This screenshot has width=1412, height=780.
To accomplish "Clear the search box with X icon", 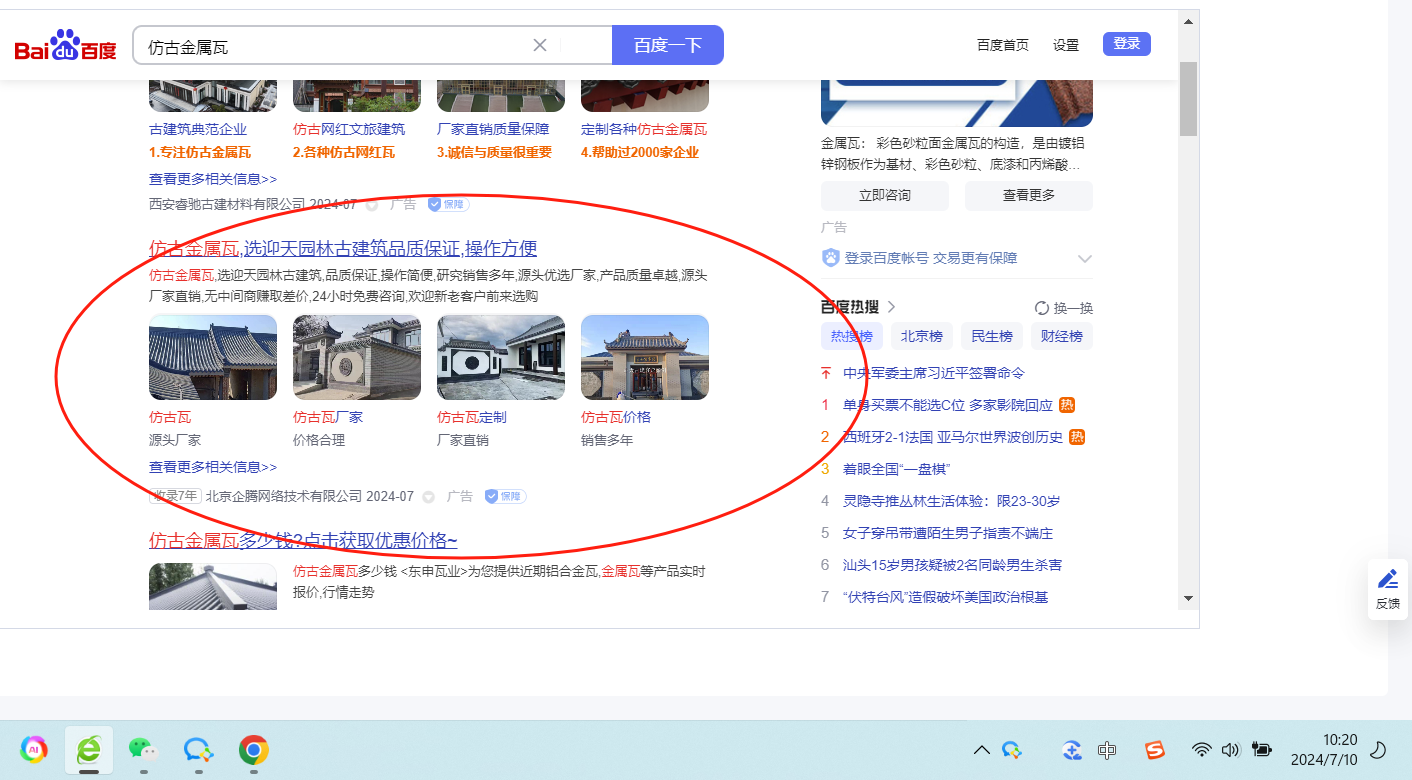I will 540,45.
